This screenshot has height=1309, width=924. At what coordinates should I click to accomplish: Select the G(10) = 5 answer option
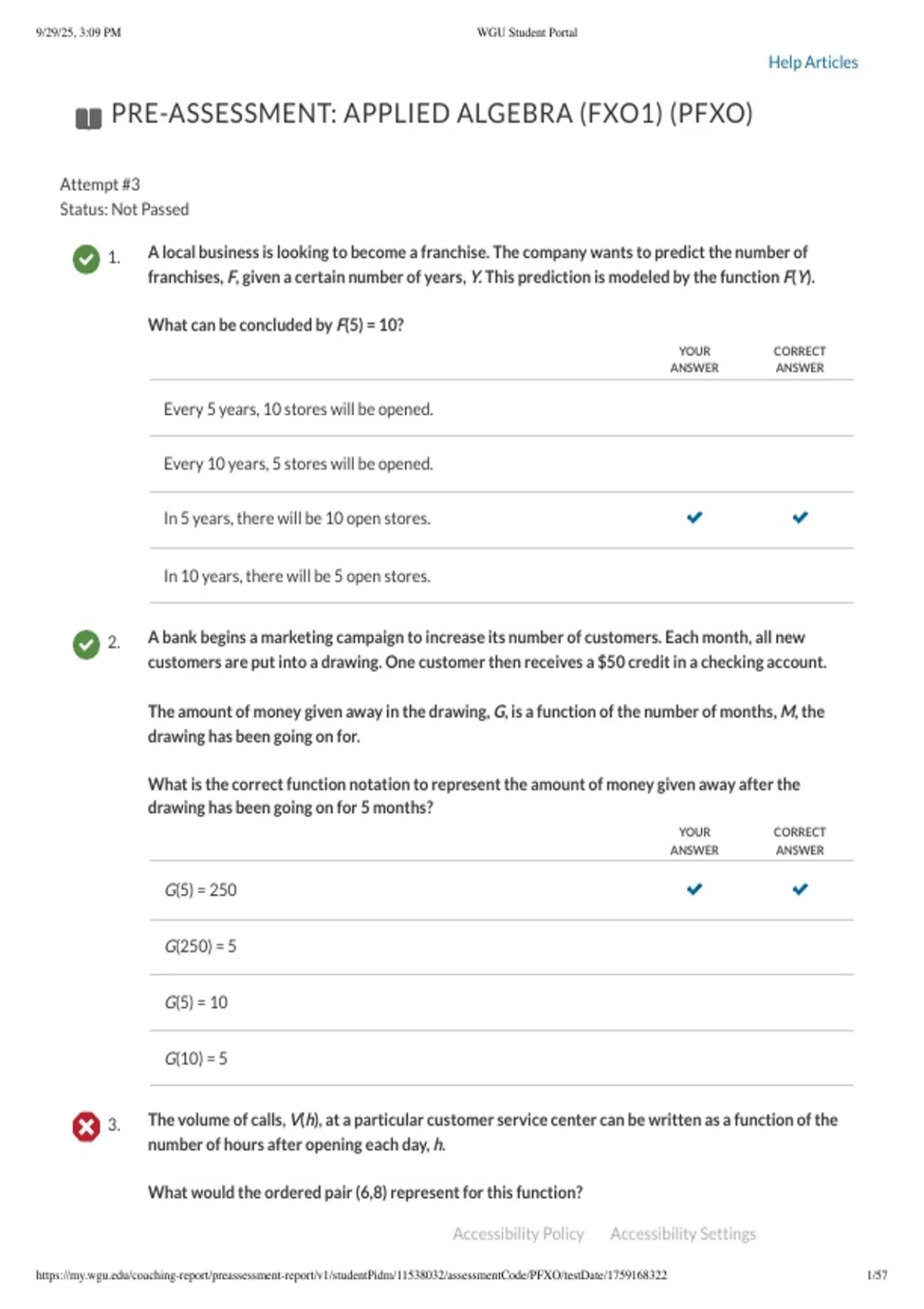(501, 1059)
